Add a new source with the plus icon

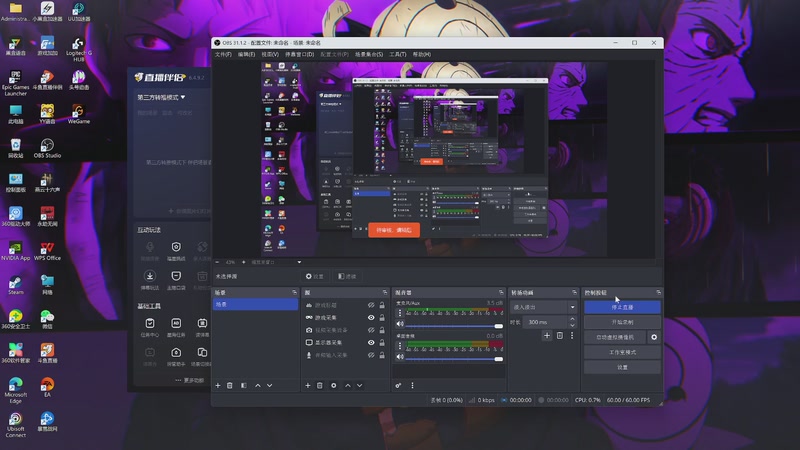[x=308, y=386]
